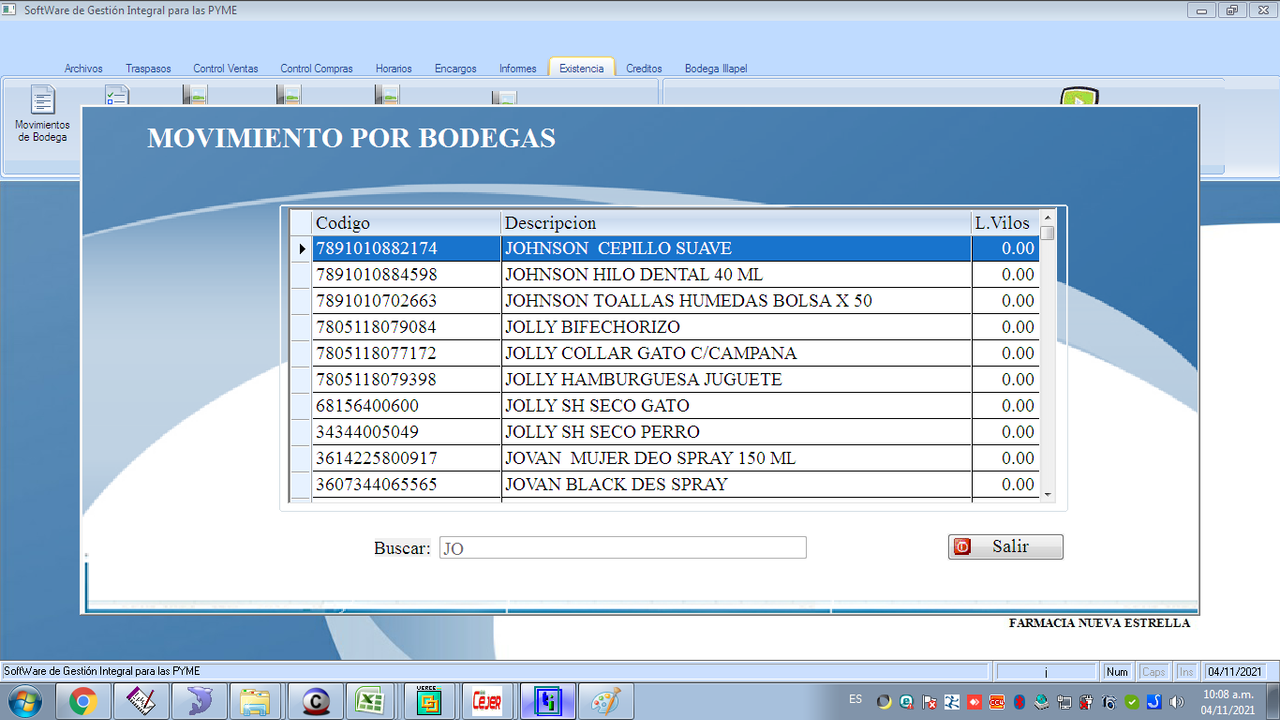Switch to the Encargos tab

click(455, 69)
